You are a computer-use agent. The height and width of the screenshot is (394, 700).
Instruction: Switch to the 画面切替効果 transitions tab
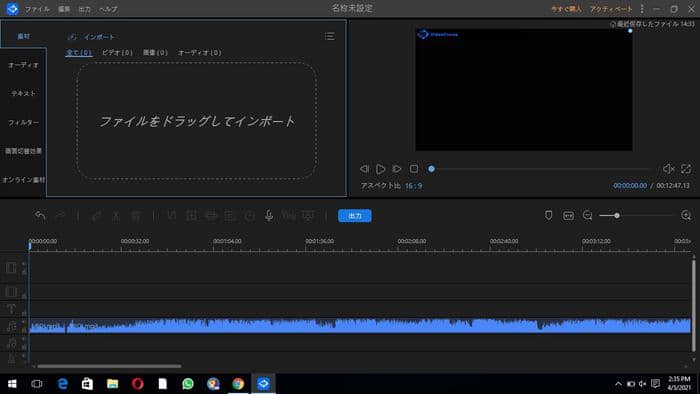[x=23, y=151]
